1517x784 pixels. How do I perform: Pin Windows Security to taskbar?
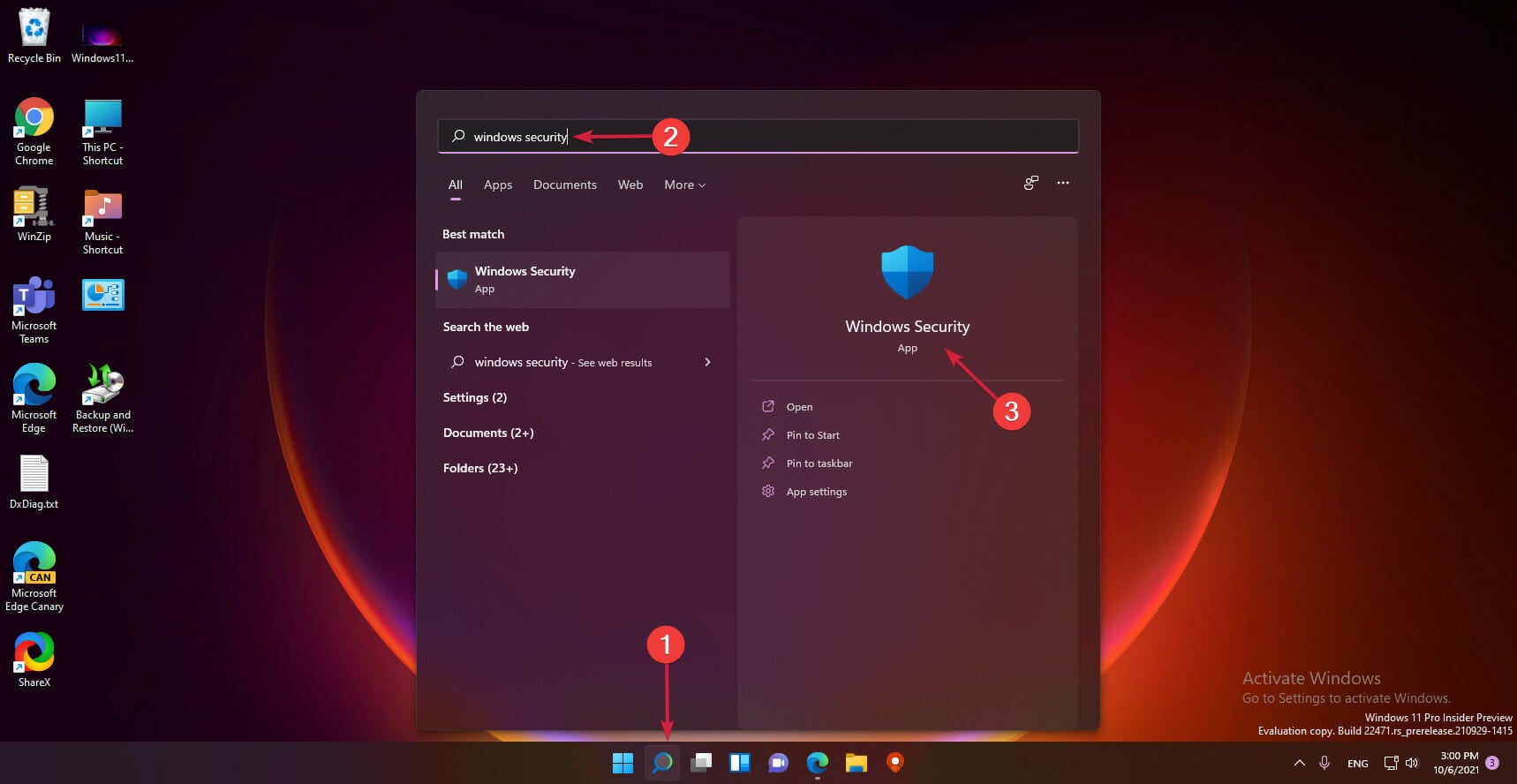819,464
